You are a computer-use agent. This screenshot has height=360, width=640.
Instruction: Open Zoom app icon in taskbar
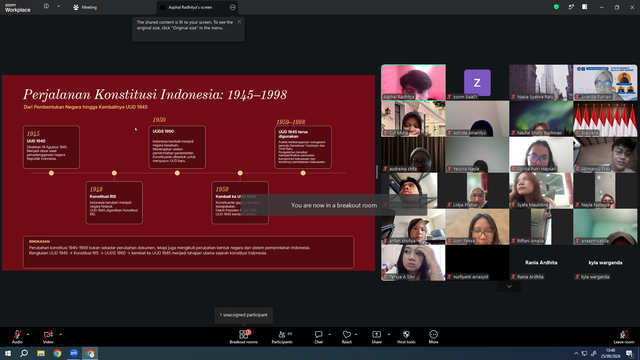pyautogui.click(x=73, y=353)
